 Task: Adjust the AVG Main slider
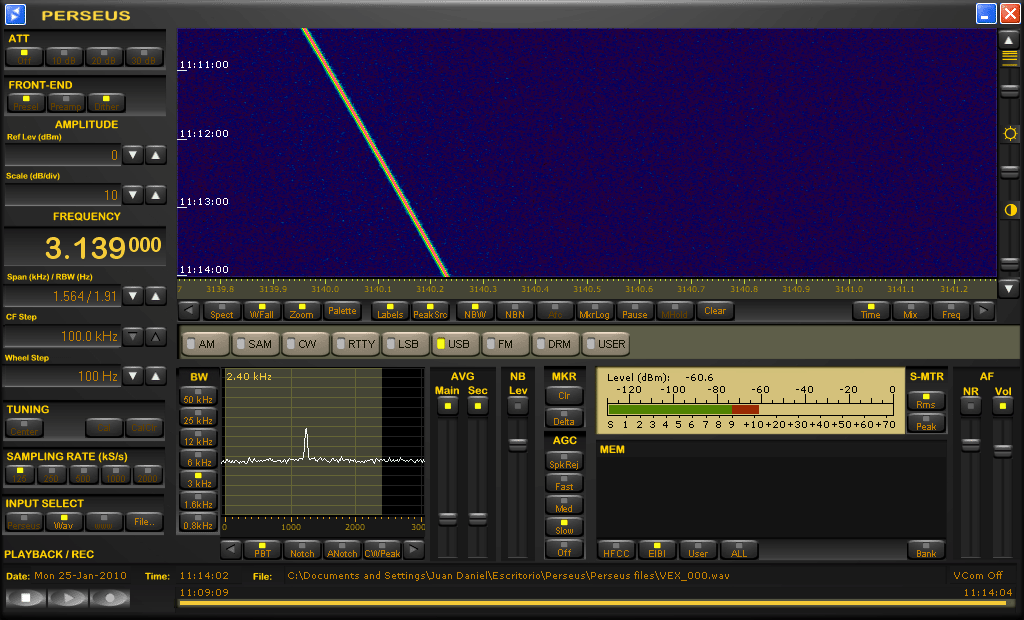(447, 519)
